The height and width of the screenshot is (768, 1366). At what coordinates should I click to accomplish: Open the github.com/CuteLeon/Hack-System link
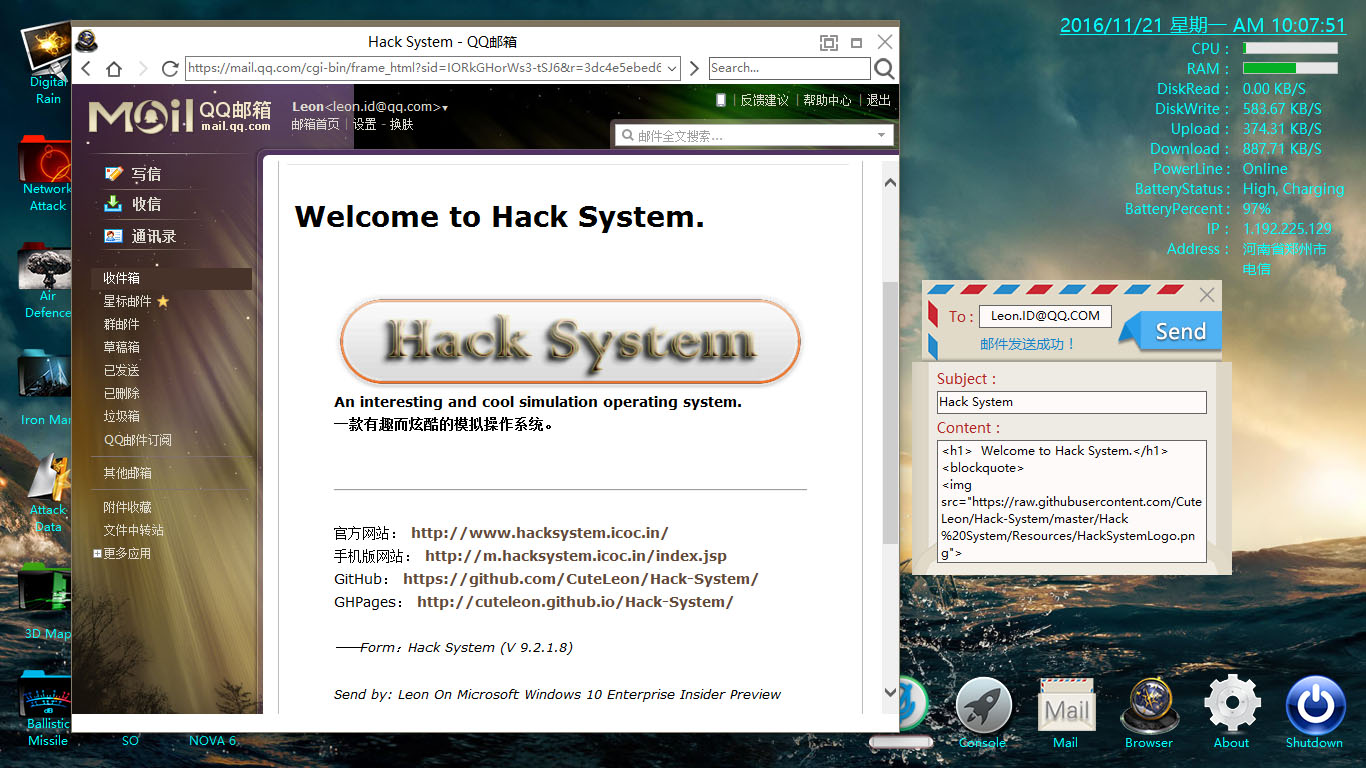tap(581, 579)
